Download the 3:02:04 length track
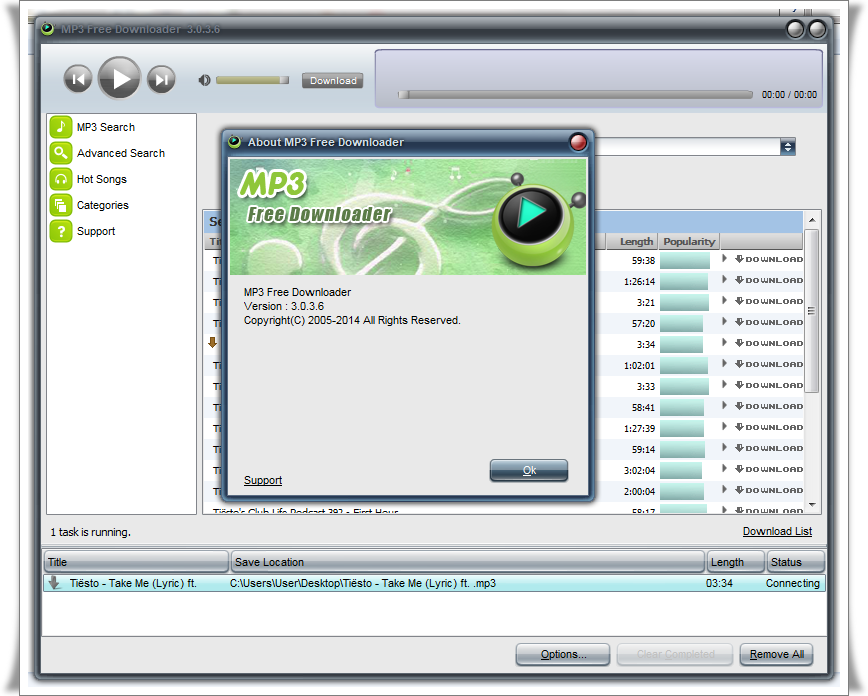The width and height of the screenshot is (868, 696). [769, 470]
